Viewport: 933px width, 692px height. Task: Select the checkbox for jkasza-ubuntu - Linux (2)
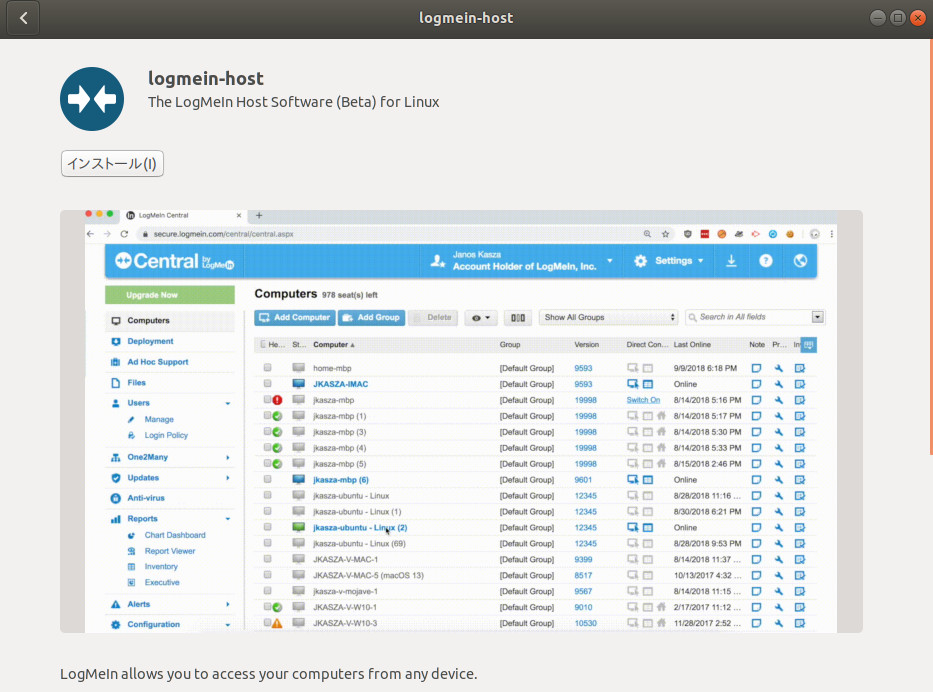[x=266, y=527]
